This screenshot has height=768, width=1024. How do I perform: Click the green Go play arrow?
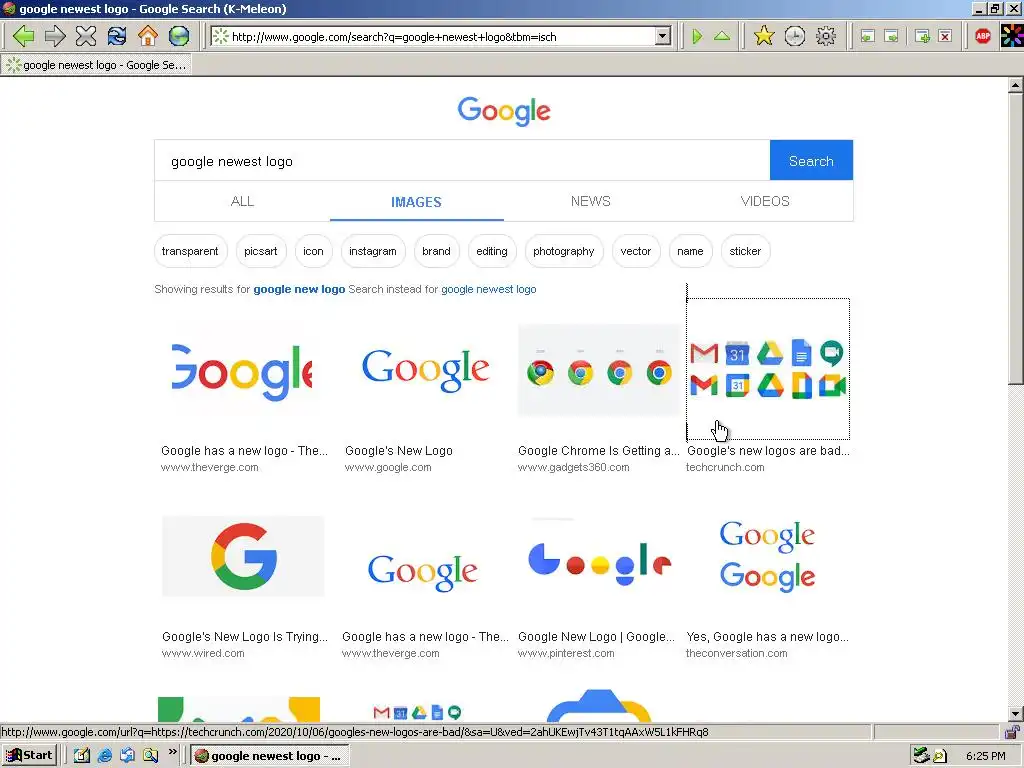pyautogui.click(x=697, y=37)
